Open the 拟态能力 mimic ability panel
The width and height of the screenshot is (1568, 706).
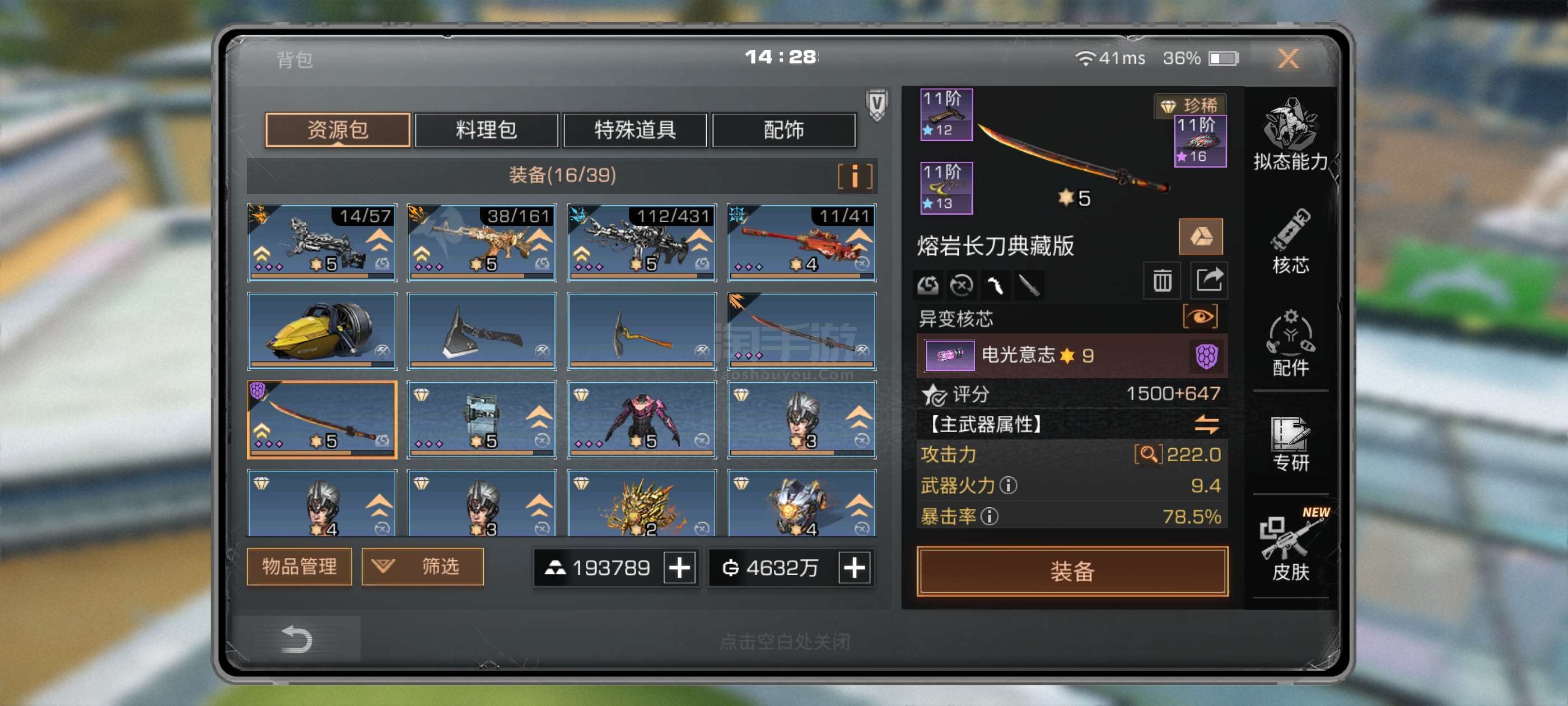coord(1290,135)
